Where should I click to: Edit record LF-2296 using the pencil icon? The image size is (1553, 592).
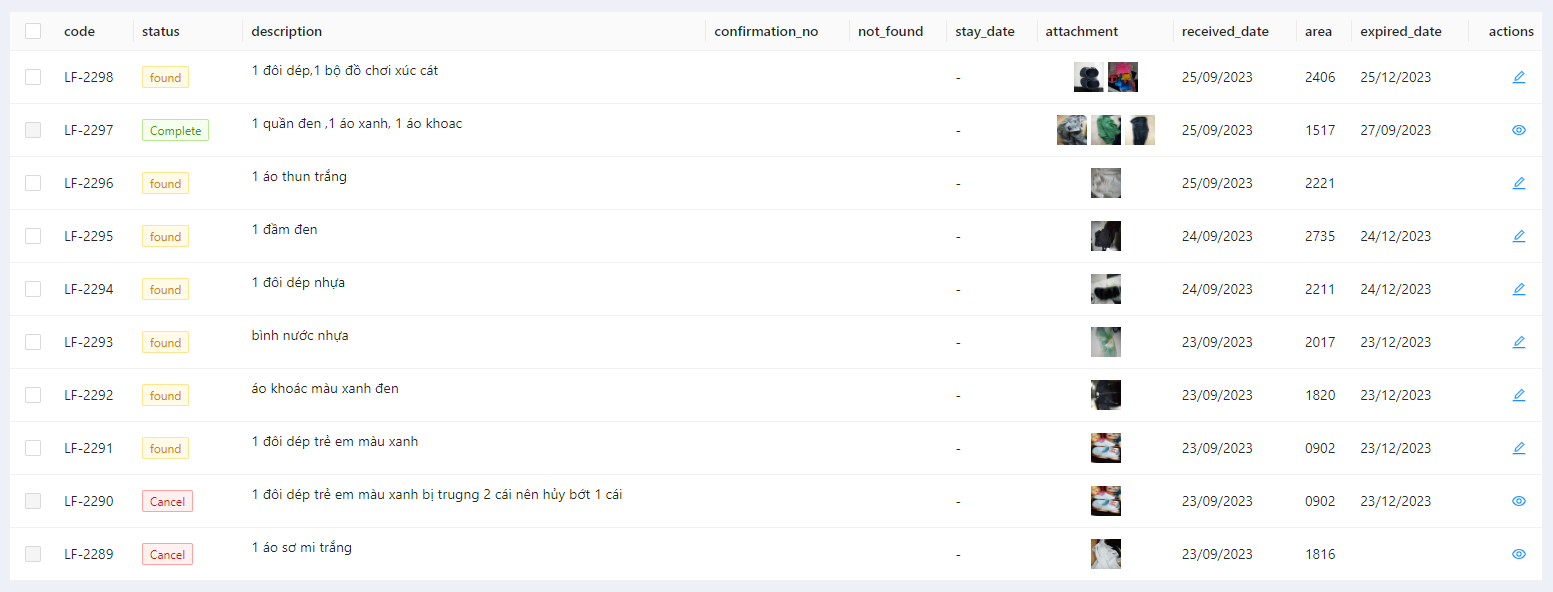pos(1519,183)
